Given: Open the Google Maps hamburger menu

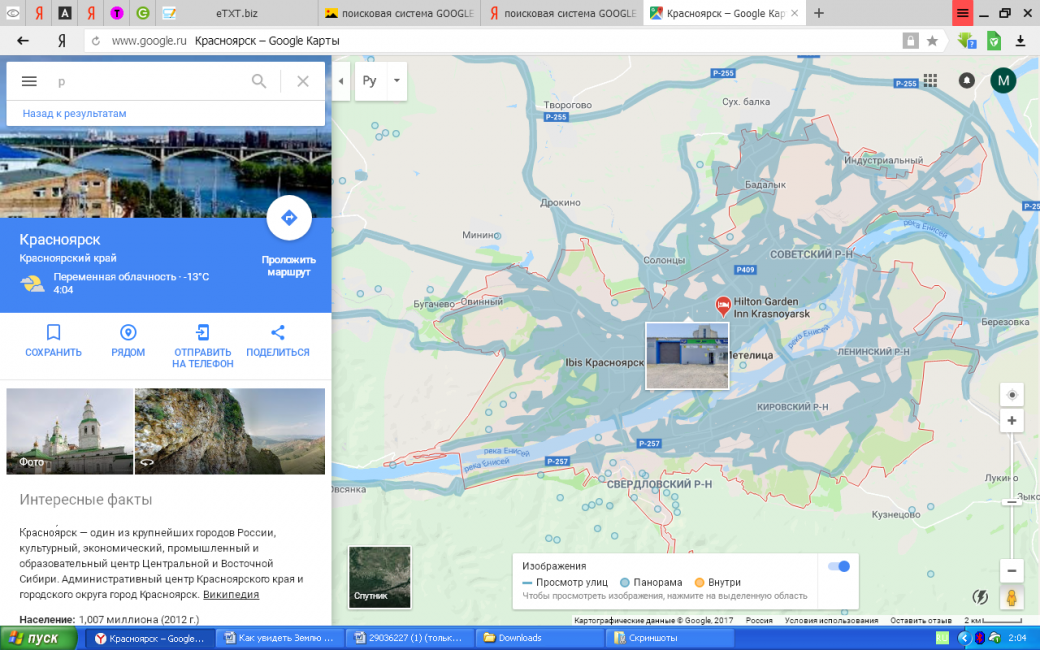Looking at the screenshot, I should [x=29, y=81].
